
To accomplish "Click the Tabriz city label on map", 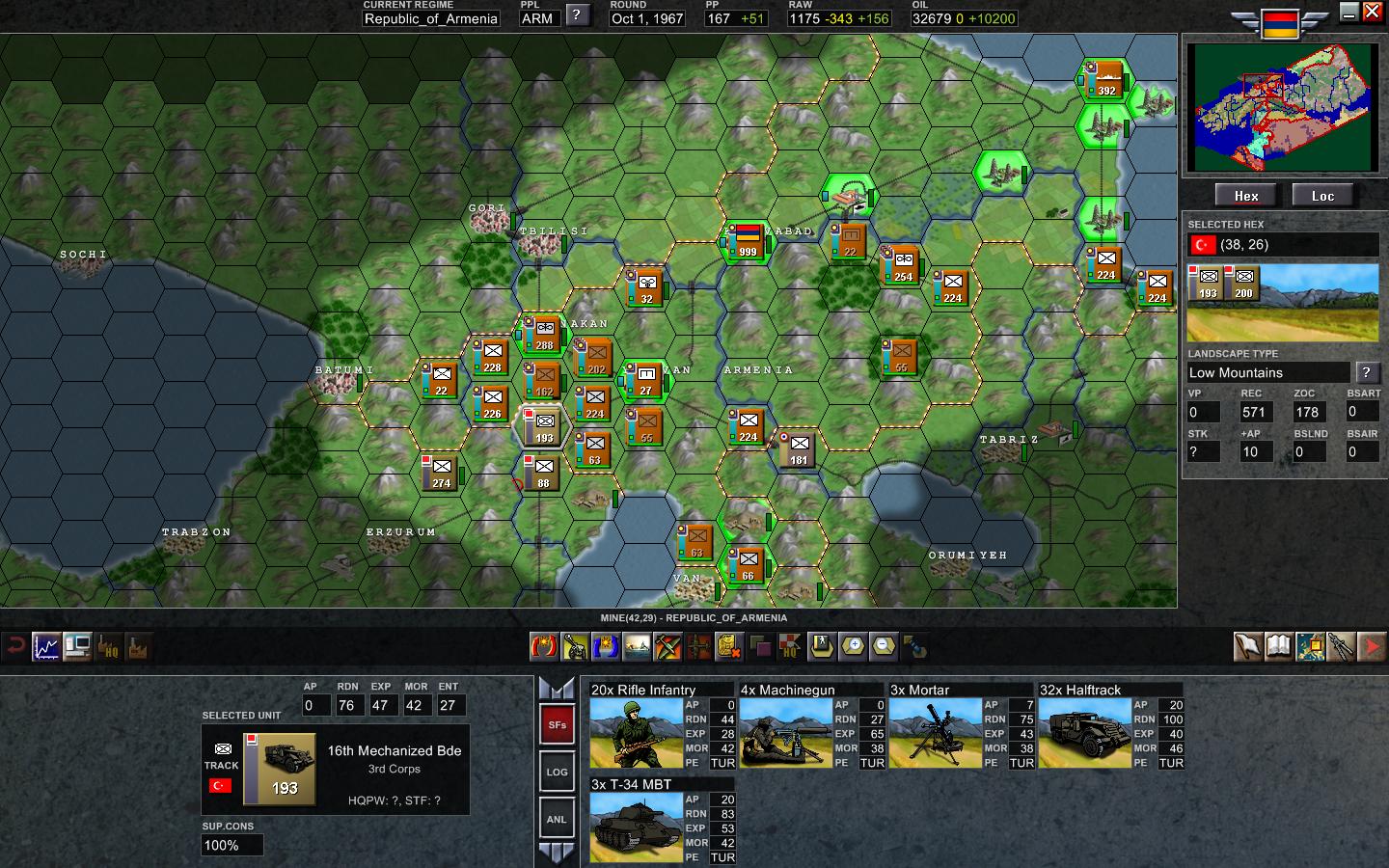I will 1009,440.
